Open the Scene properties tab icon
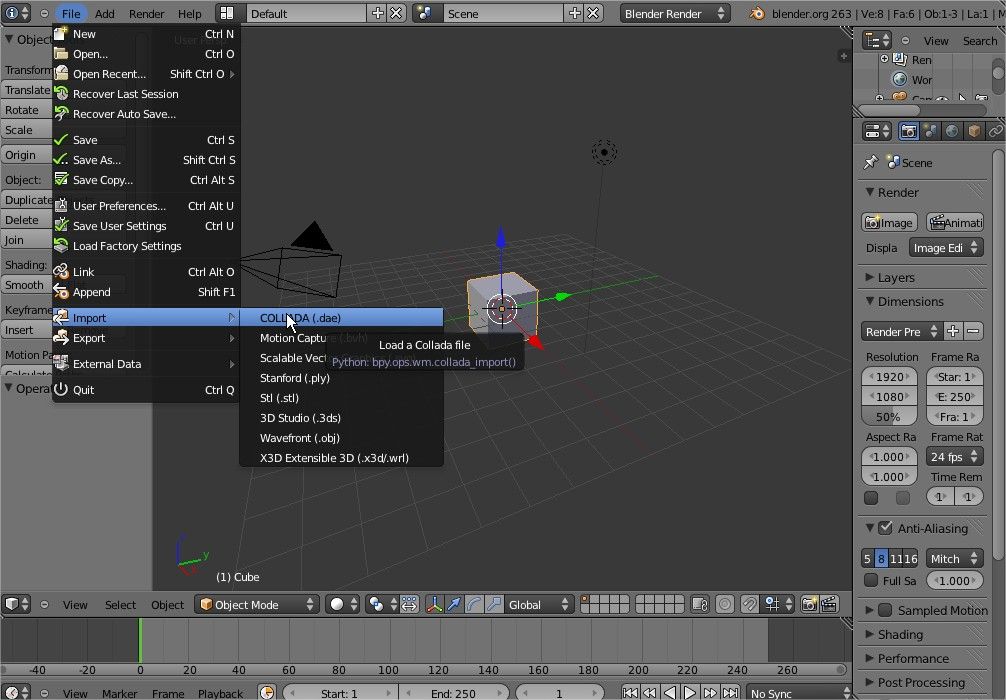The width and height of the screenshot is (1006, 700). pos(930,132)
